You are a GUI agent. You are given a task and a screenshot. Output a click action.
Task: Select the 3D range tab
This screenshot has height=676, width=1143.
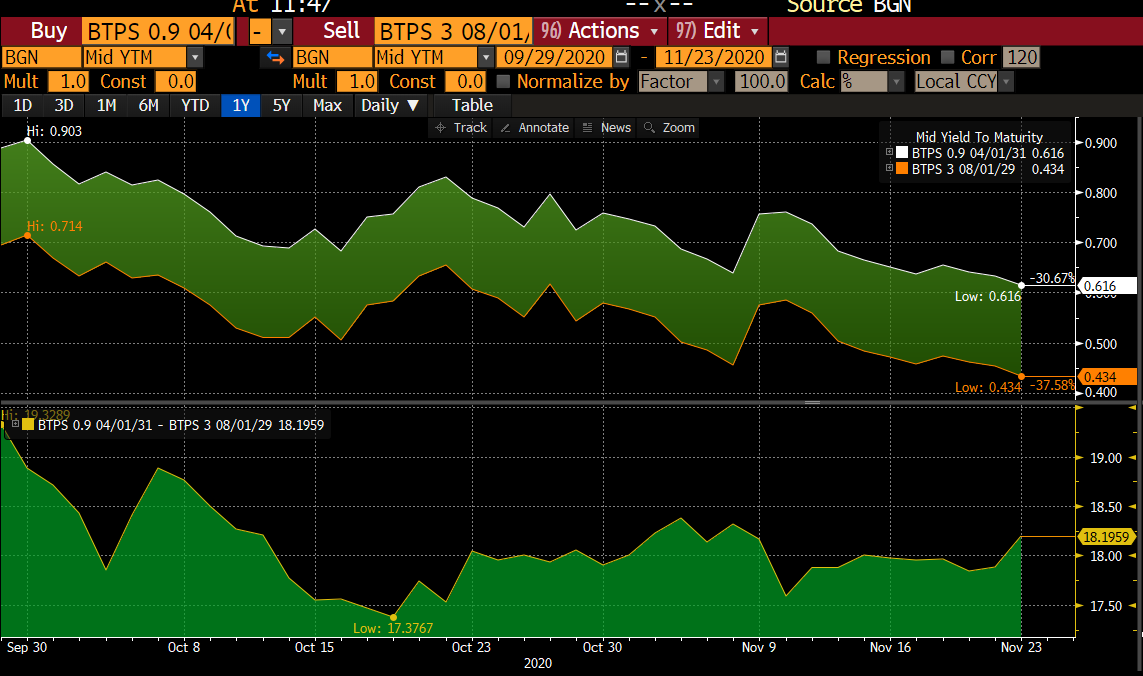click(64, 105)
